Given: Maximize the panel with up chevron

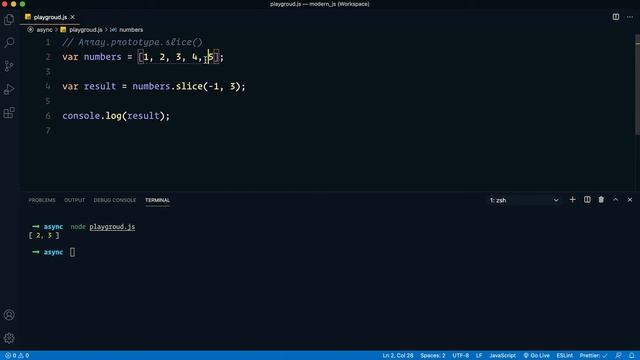Looking at the screenshot, I should tap(616, 200).
